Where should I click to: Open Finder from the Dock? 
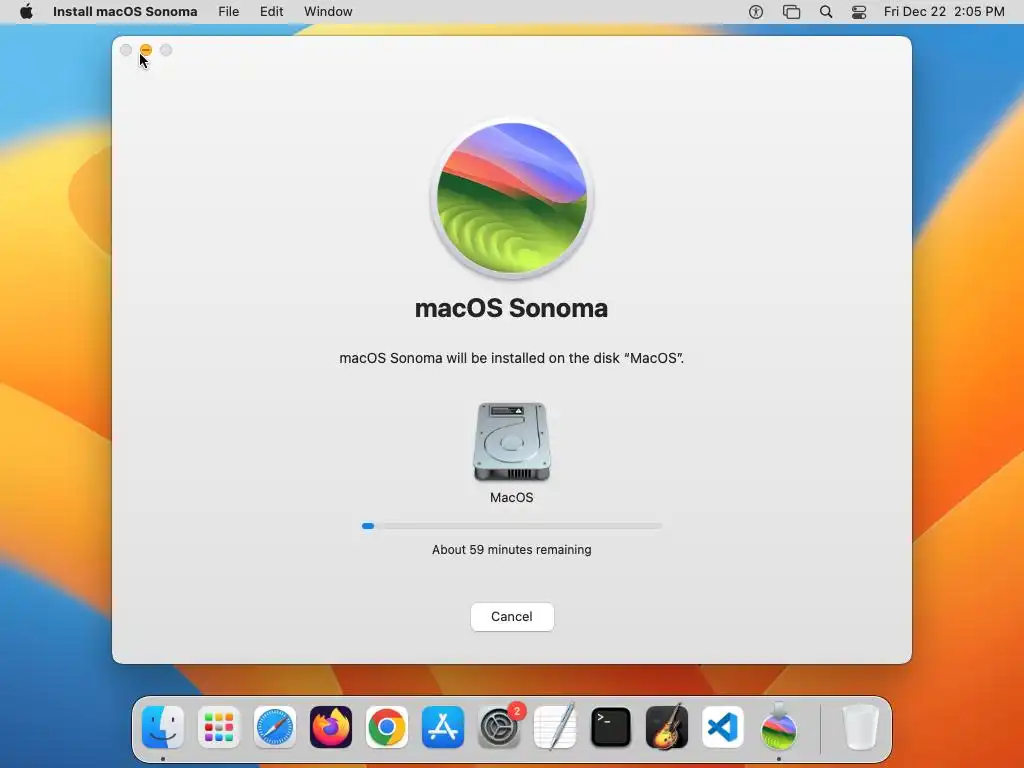tap(163, 727)
